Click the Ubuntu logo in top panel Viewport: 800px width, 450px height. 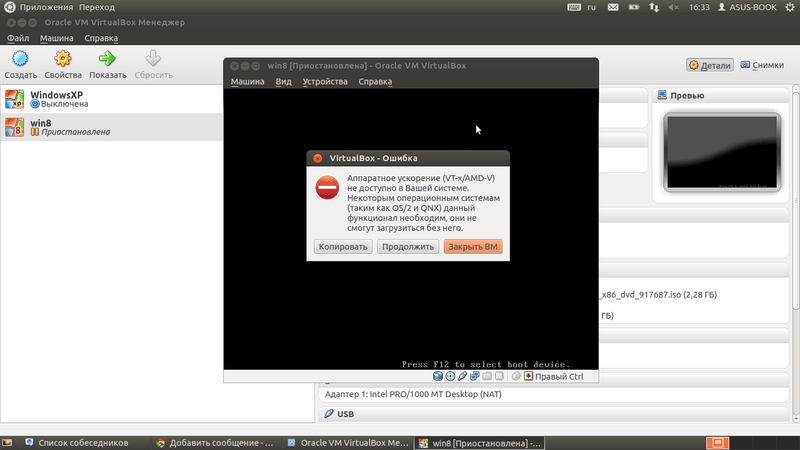(9, 7)
